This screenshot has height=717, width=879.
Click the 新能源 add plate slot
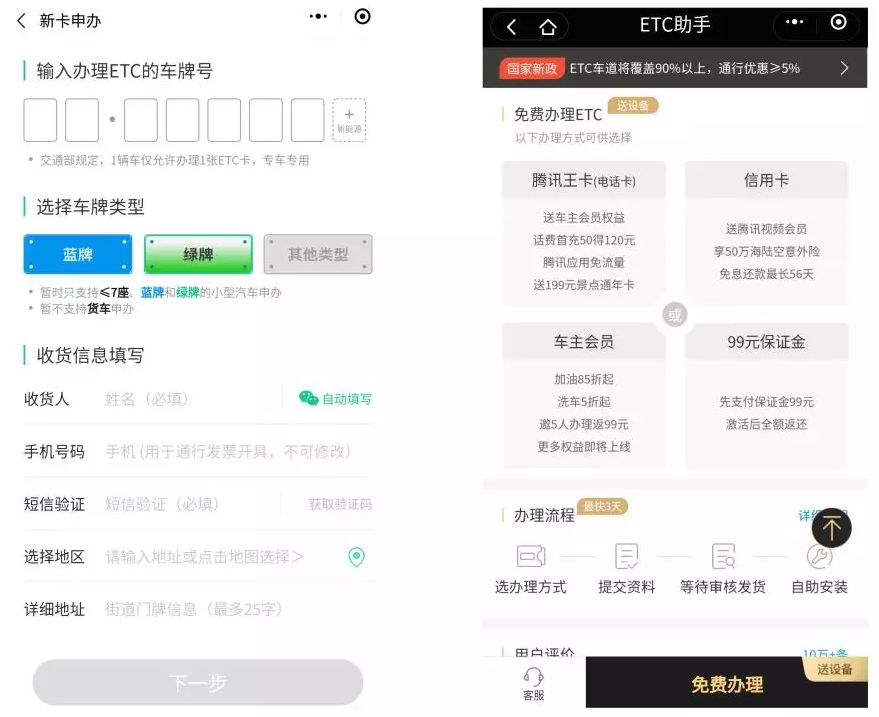(x=351, y=120)
